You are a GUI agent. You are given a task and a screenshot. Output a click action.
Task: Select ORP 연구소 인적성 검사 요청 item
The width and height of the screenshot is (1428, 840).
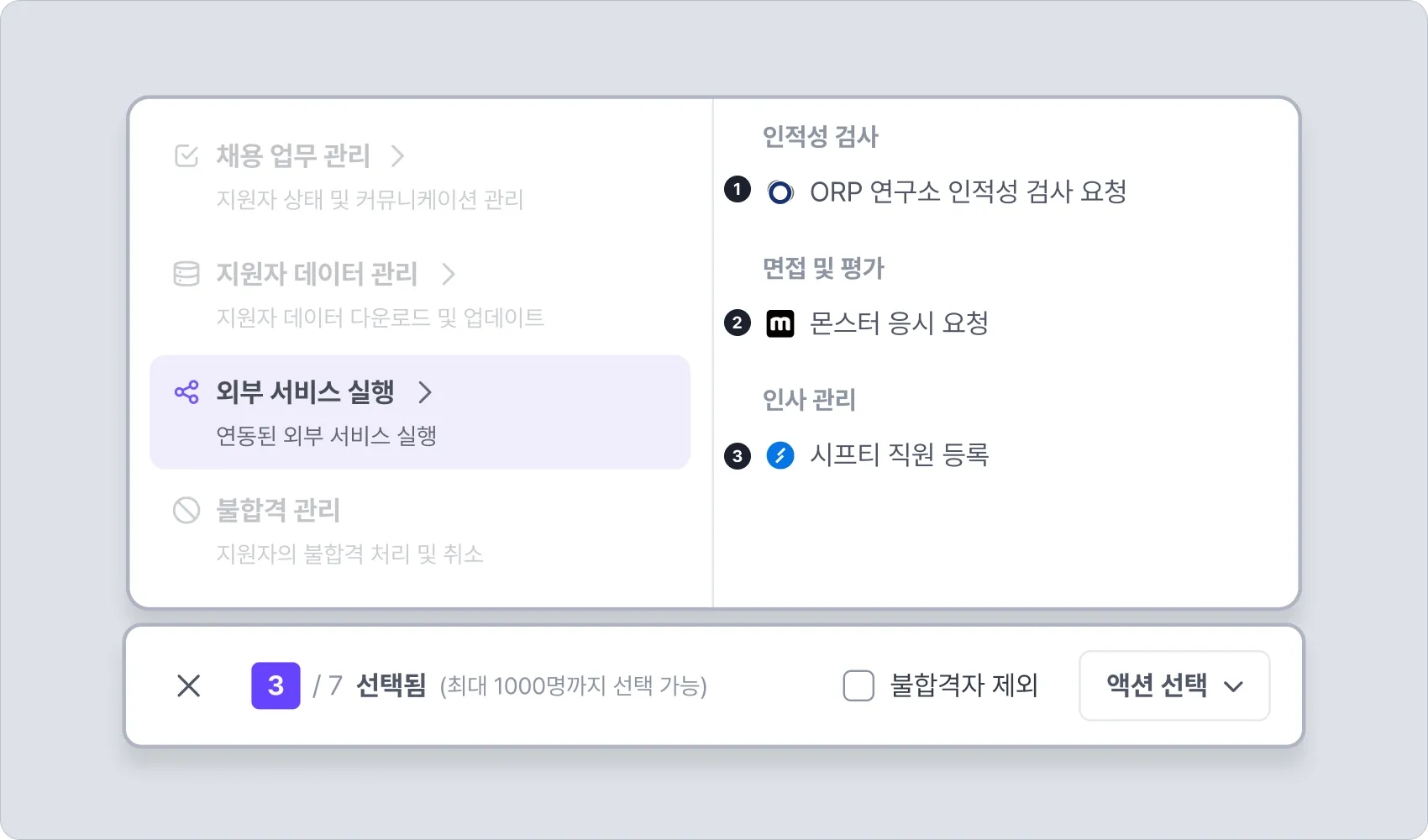(968, 192)
